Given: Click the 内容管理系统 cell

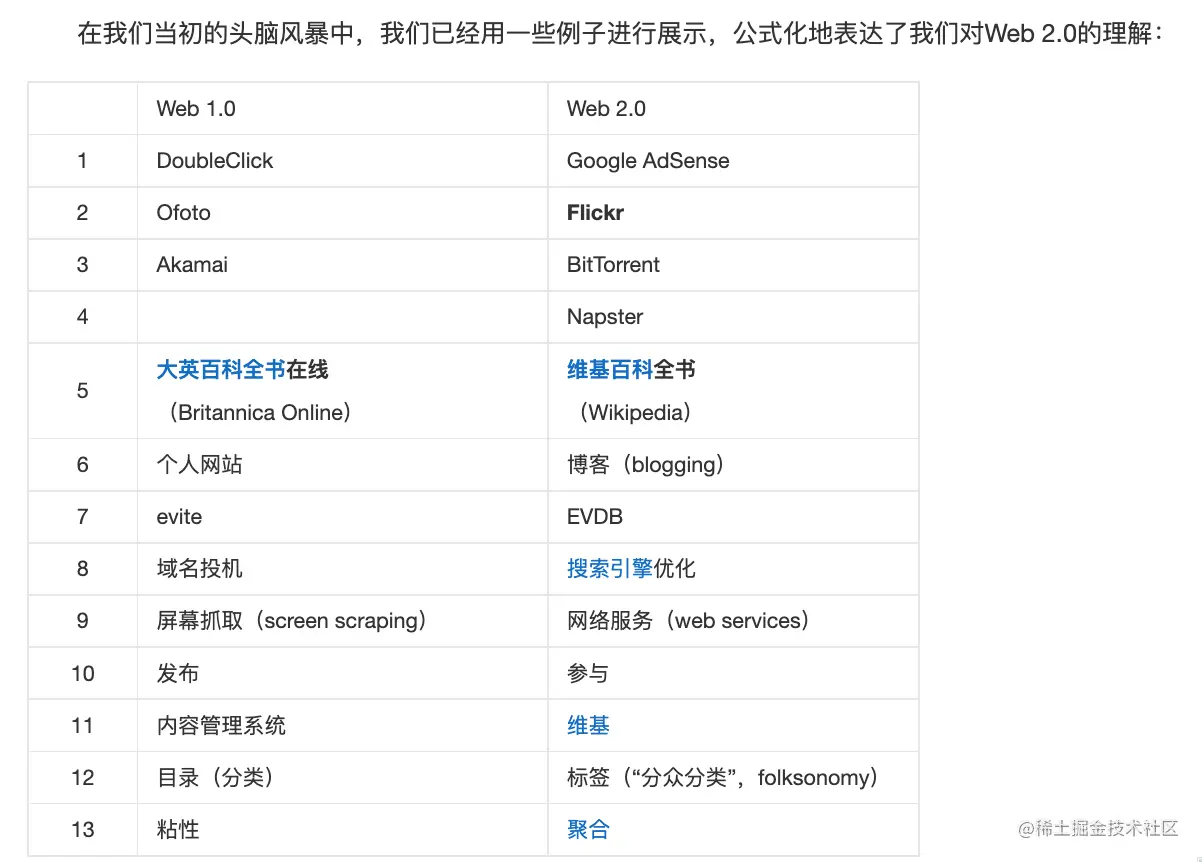Looking at the screenshot, I should [x=342, y=725].
